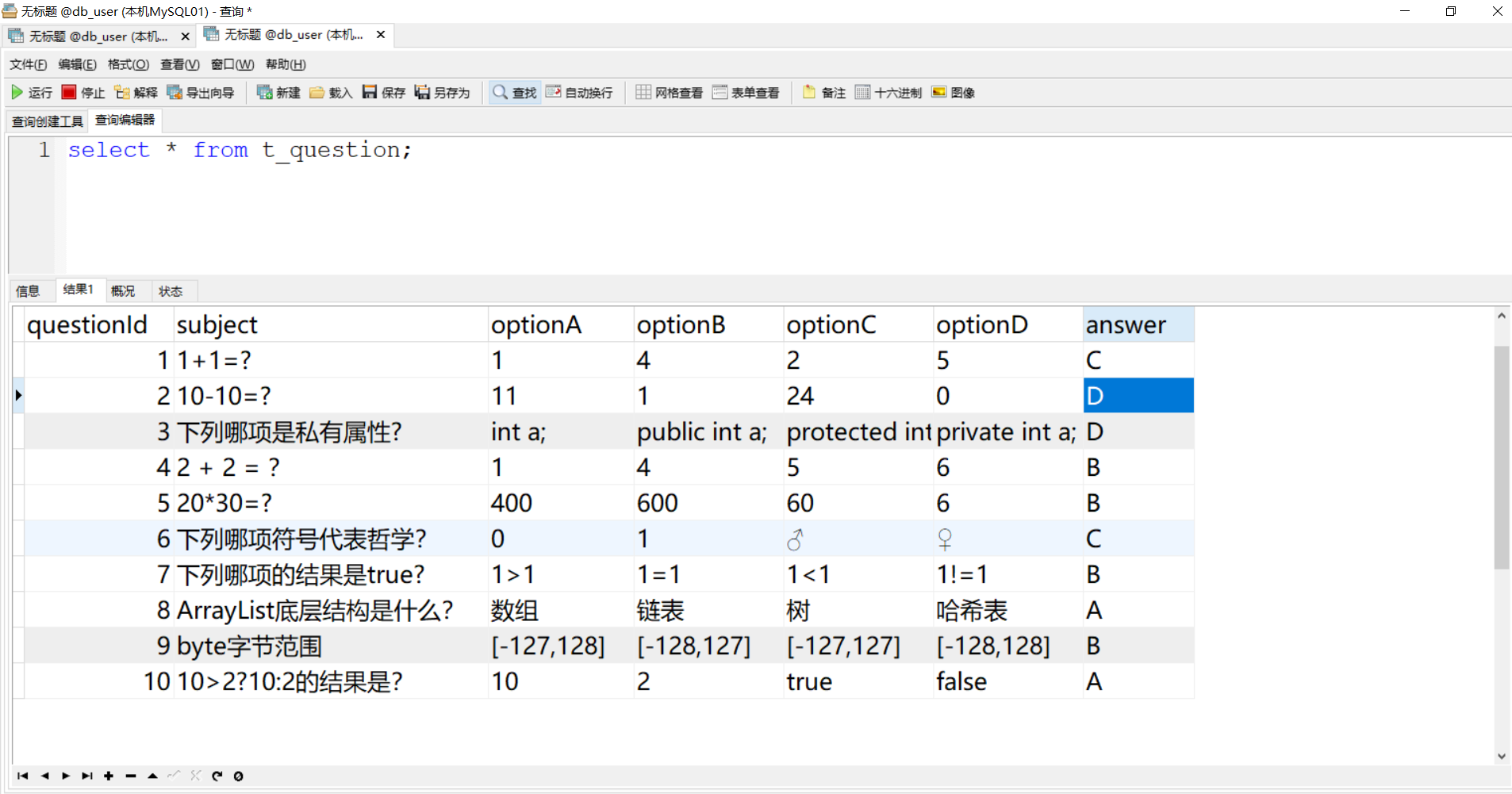Choose 另存为 save as
The height and width of the screenshot is (794, 1512).
tap(443, 93)
